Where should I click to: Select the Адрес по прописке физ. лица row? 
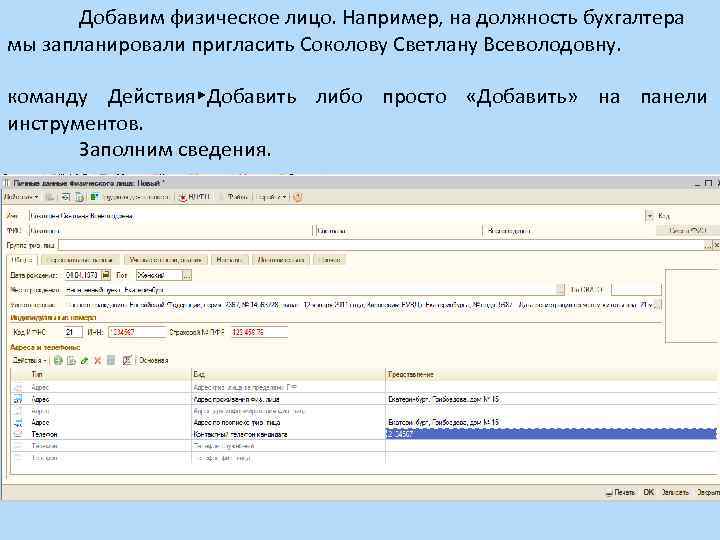[364, 422]
